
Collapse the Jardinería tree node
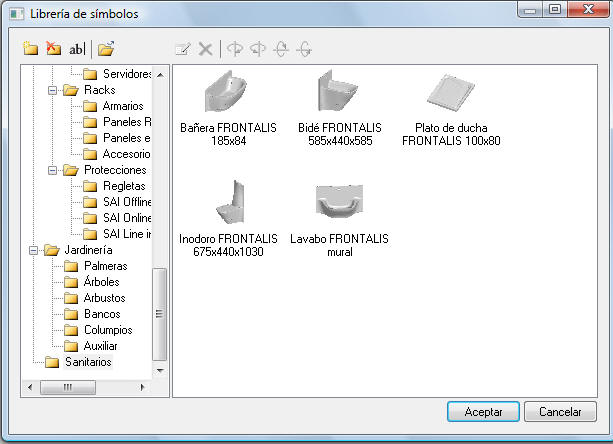point(34,251)
